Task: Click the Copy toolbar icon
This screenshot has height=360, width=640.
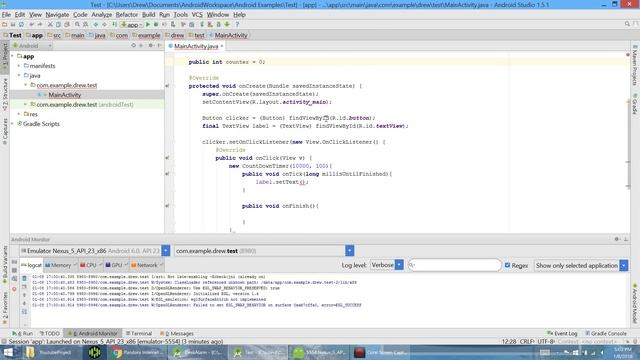Action: [58, 24]
